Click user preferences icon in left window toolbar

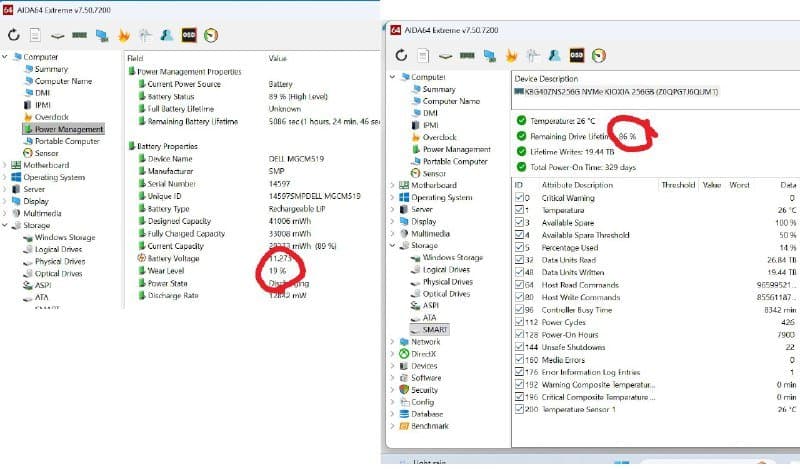[x=166, y=35]
